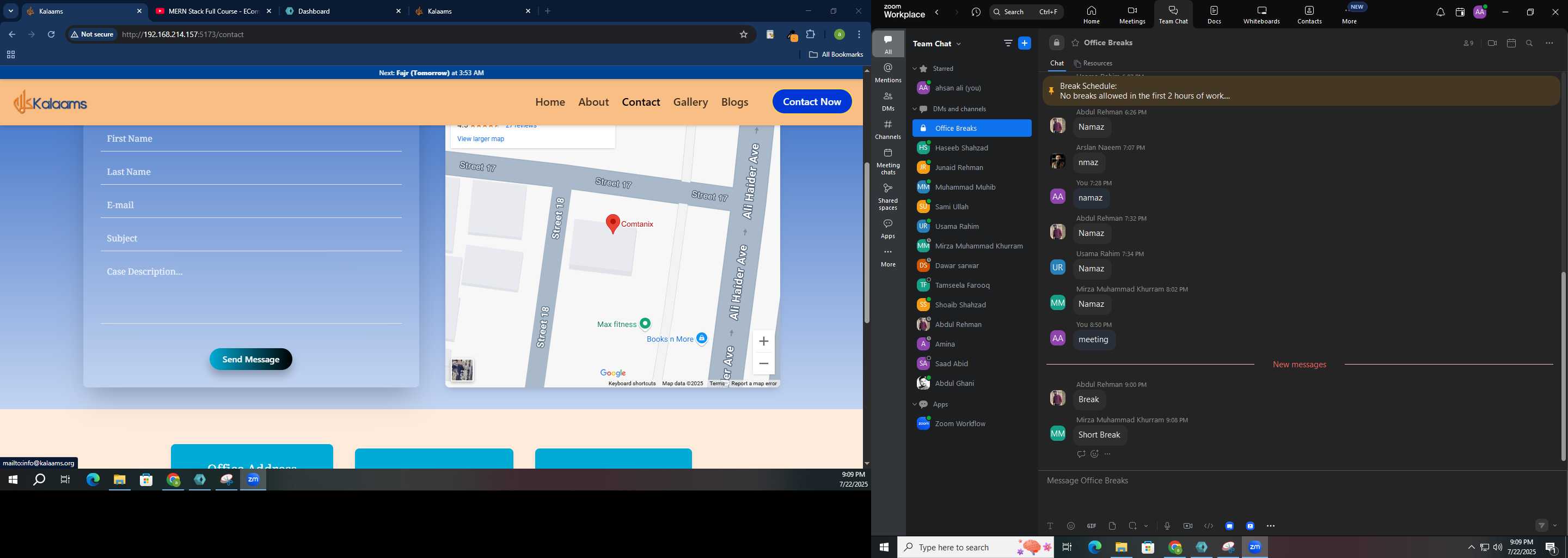1568x558 pixels.
Task: Open Zoom top bar More menu
Action: pos(1350,15)
